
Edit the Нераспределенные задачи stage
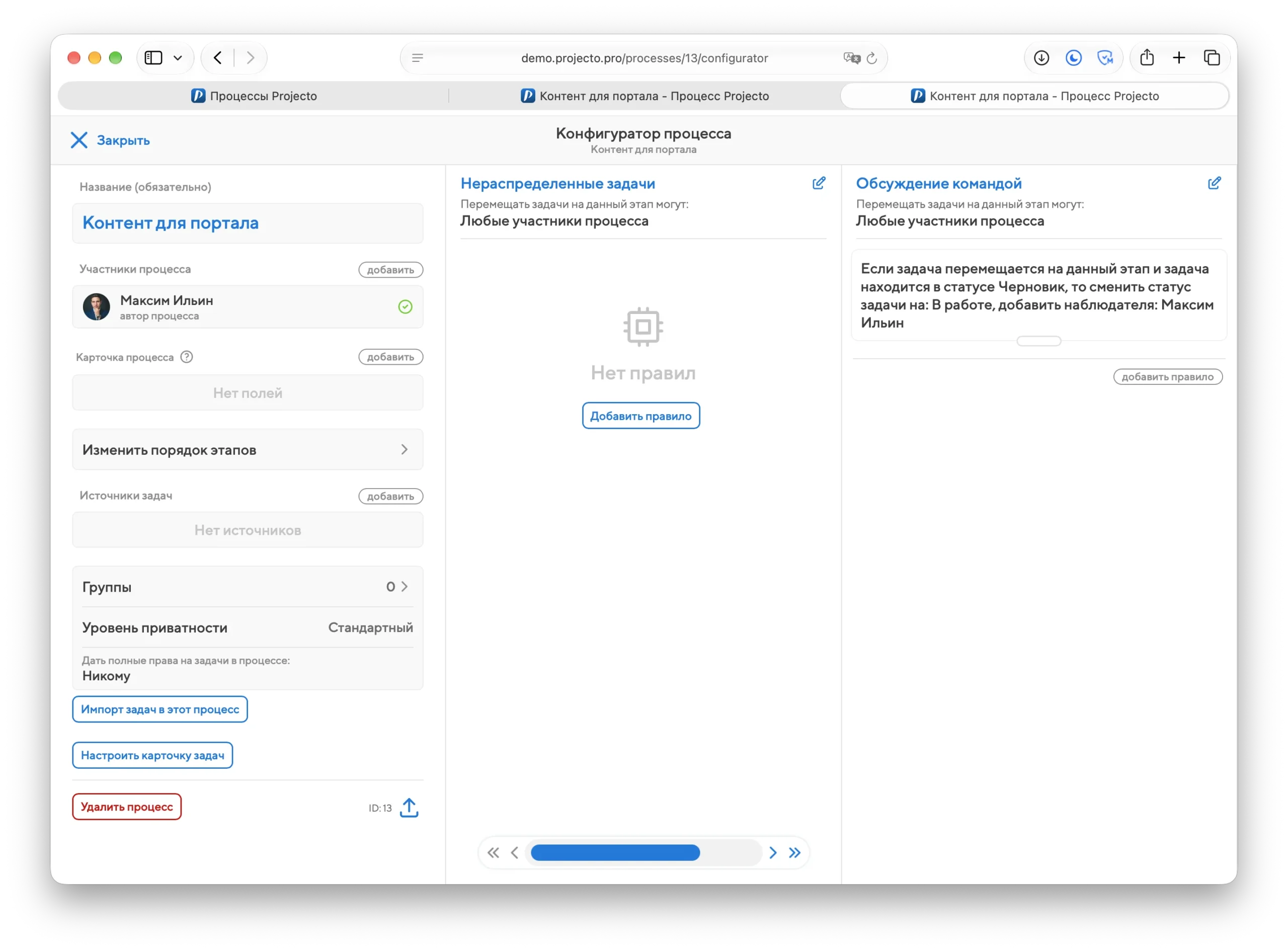point(819,183)
